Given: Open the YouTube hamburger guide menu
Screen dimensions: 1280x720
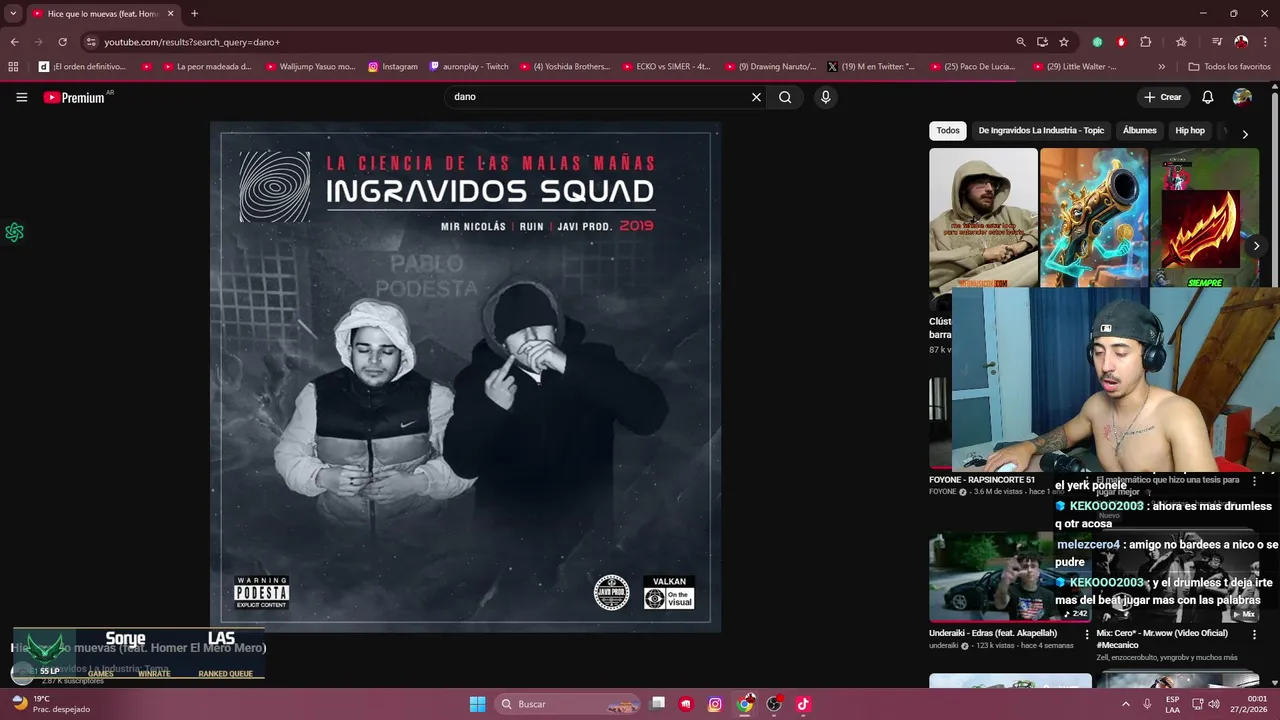Looking at the screenshot, I should pos(21,97).
